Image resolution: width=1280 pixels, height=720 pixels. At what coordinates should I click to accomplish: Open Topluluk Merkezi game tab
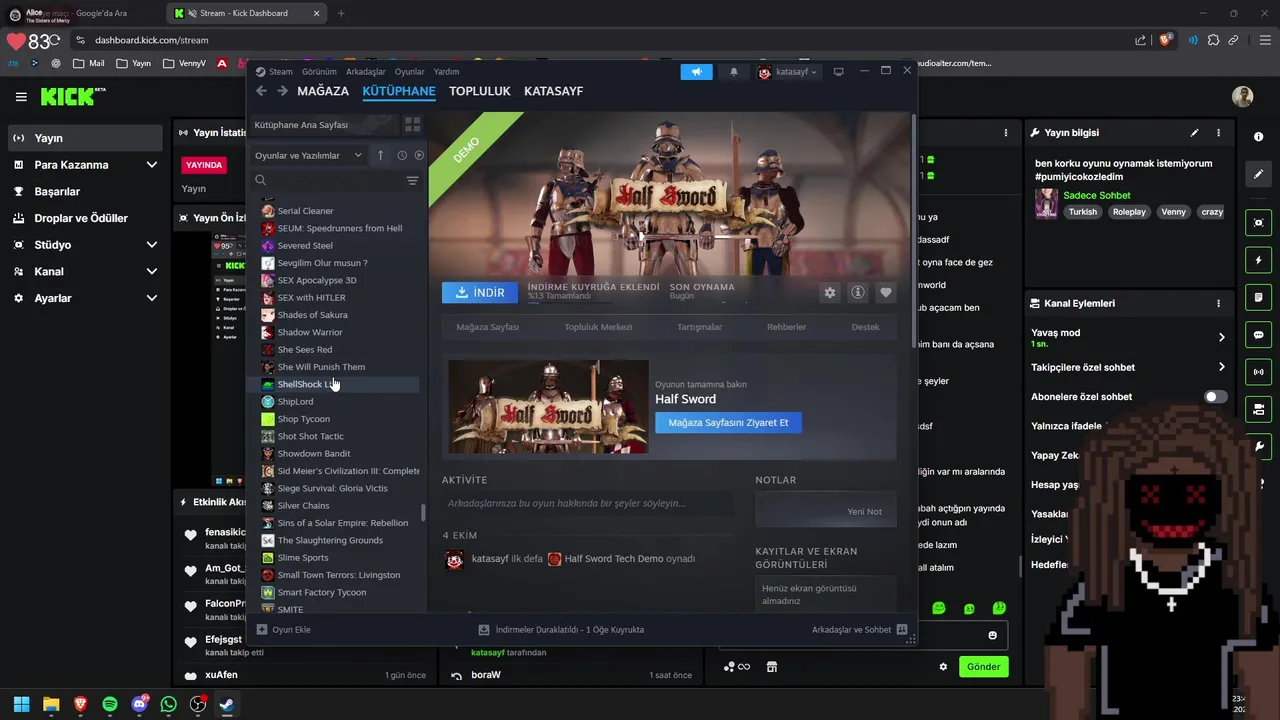[x=598, y=327]
